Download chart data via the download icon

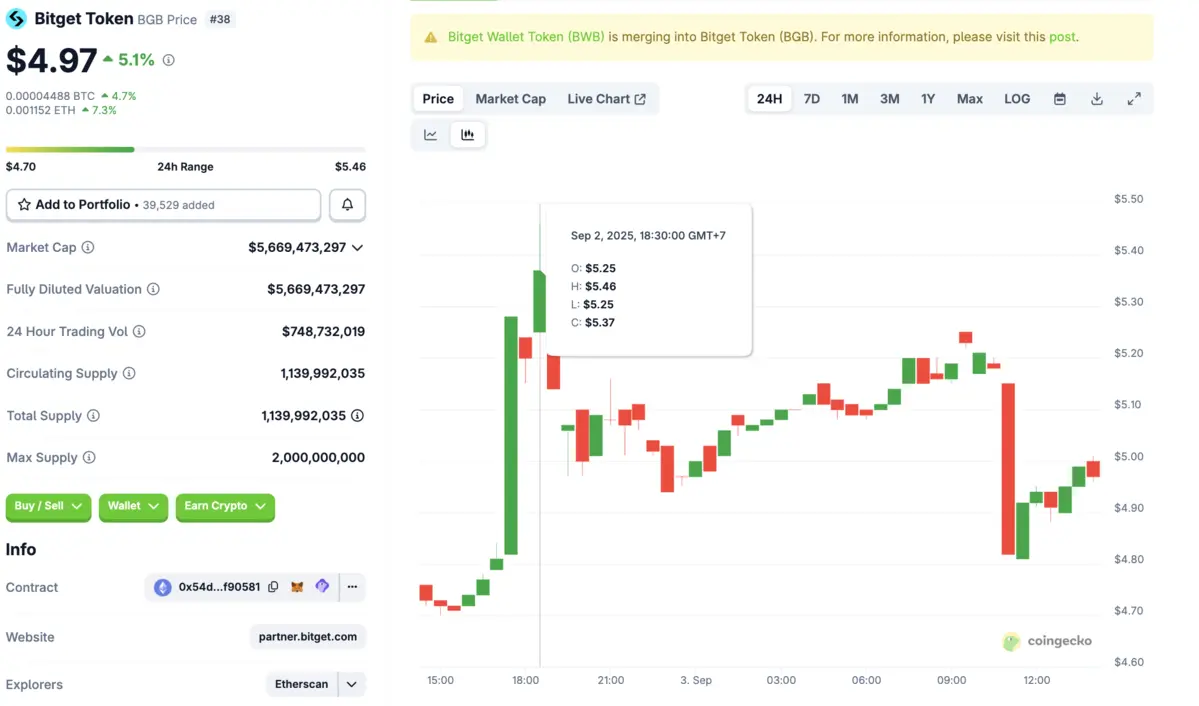click(1096, 98)
